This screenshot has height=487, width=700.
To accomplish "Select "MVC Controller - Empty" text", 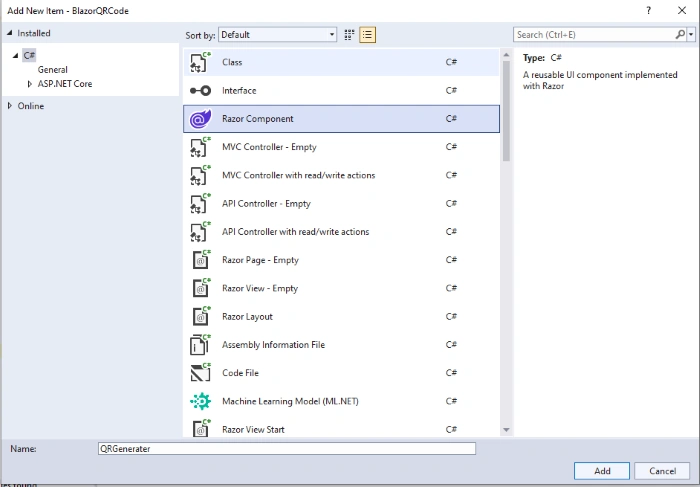I will (269, 147).
